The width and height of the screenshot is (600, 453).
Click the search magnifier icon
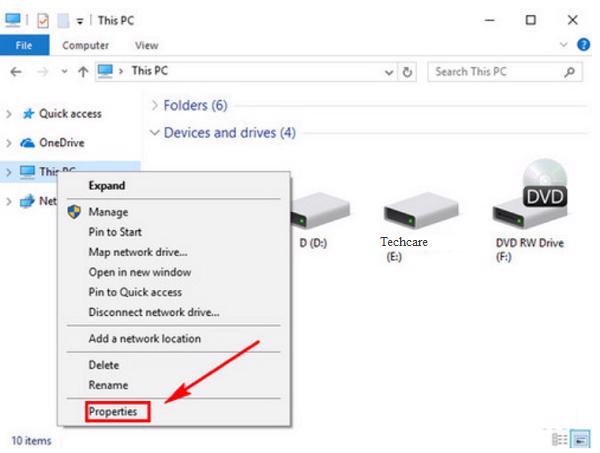point(568,72)
